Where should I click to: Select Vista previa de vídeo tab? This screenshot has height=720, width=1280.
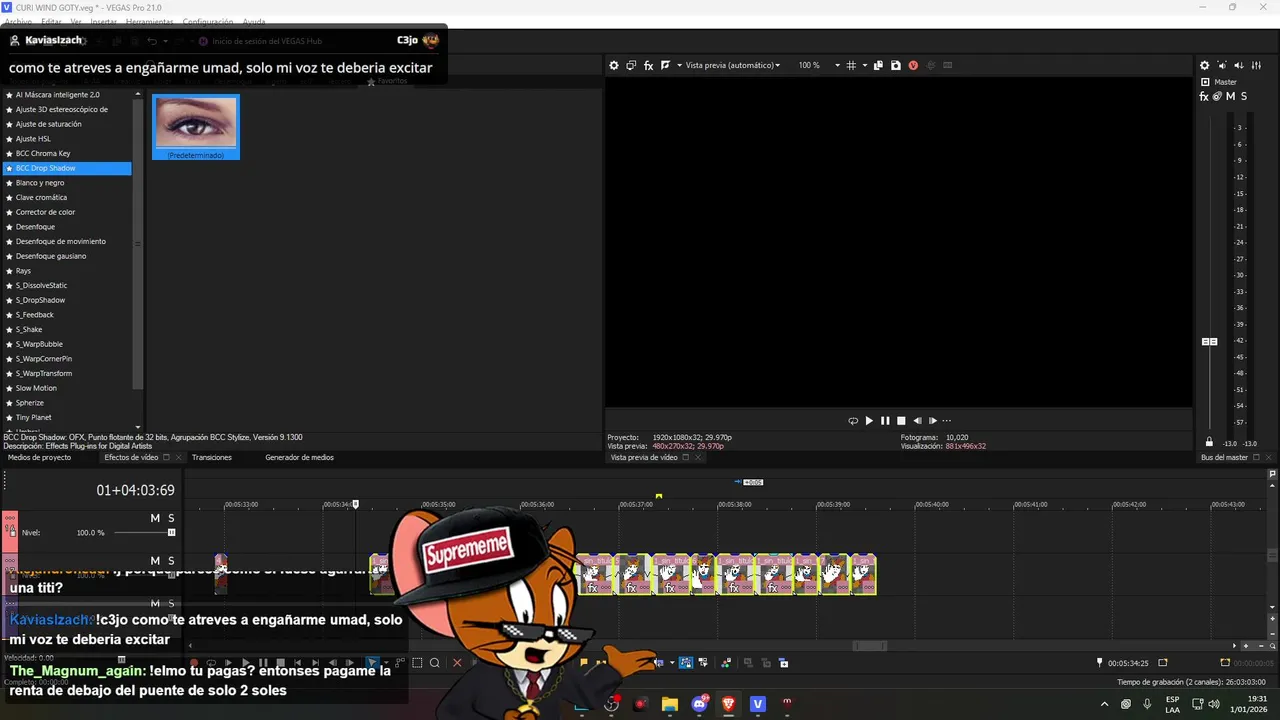tap(644, 457)
